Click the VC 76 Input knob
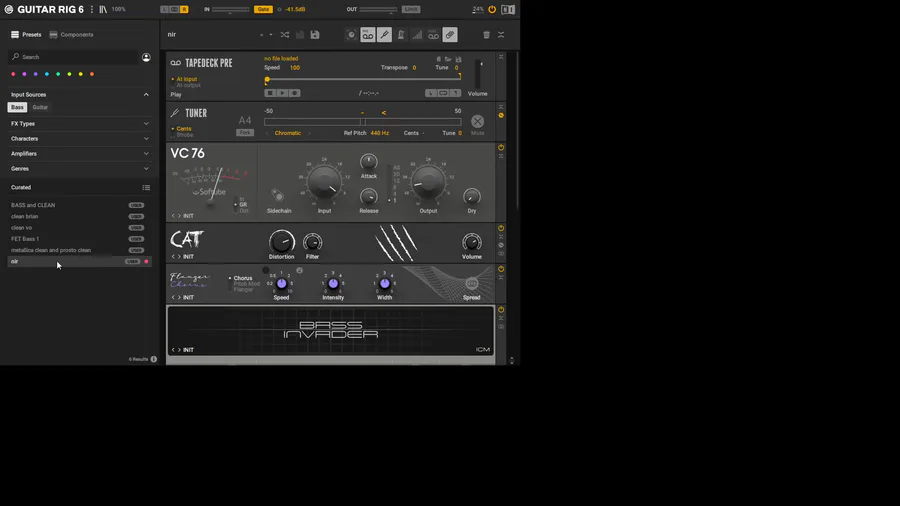Image resolution: width=900 pixels, height=506 pixels. click(x=324, y=182)
